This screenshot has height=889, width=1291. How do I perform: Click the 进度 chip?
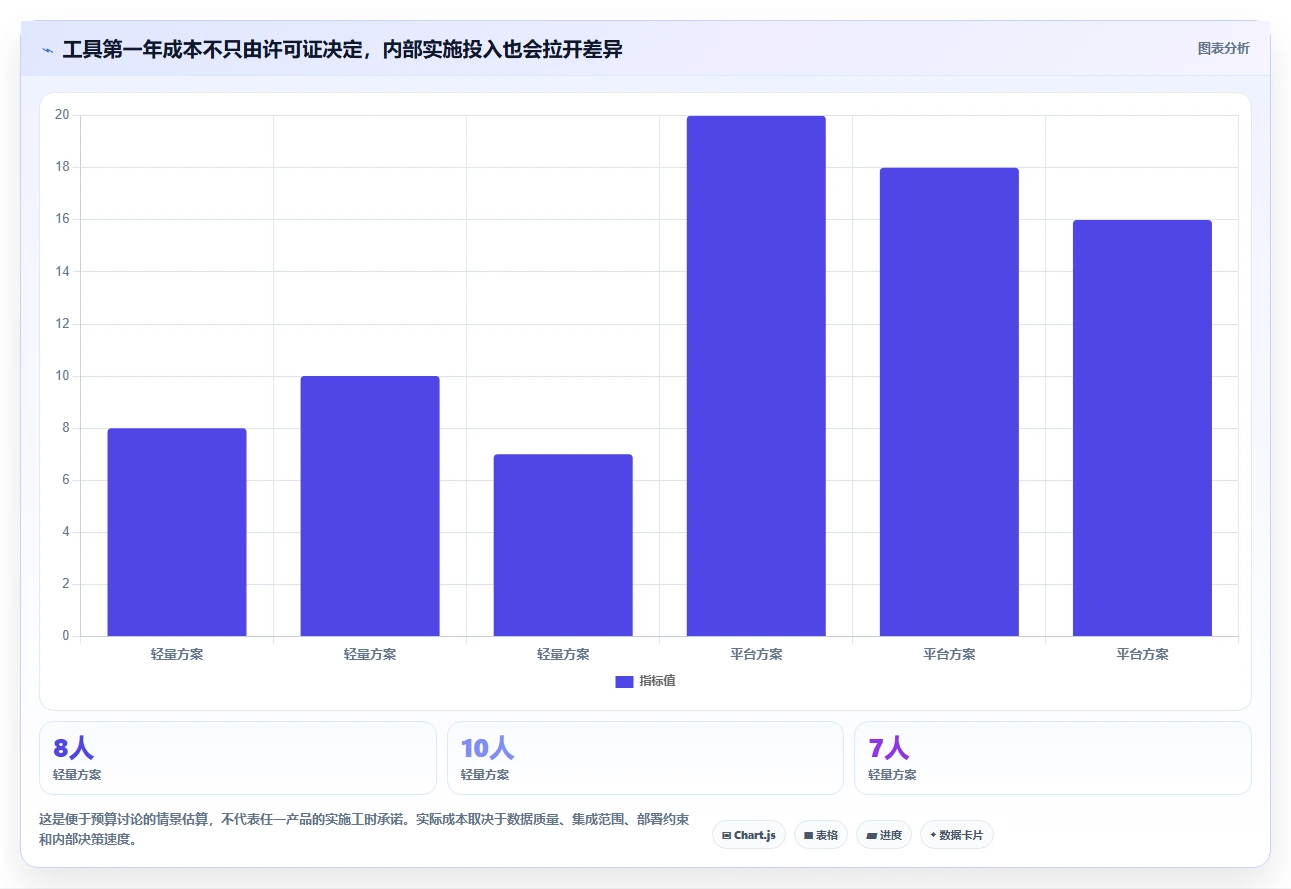point(884,835)
